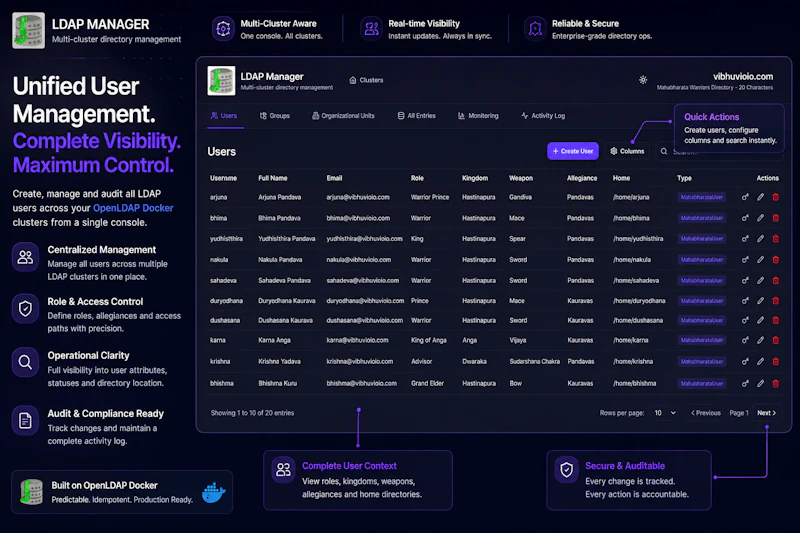The height and width of the screenshot is (533, 800).
Task: Edit the arjuna user with the pencil icon
Action: 760,197
